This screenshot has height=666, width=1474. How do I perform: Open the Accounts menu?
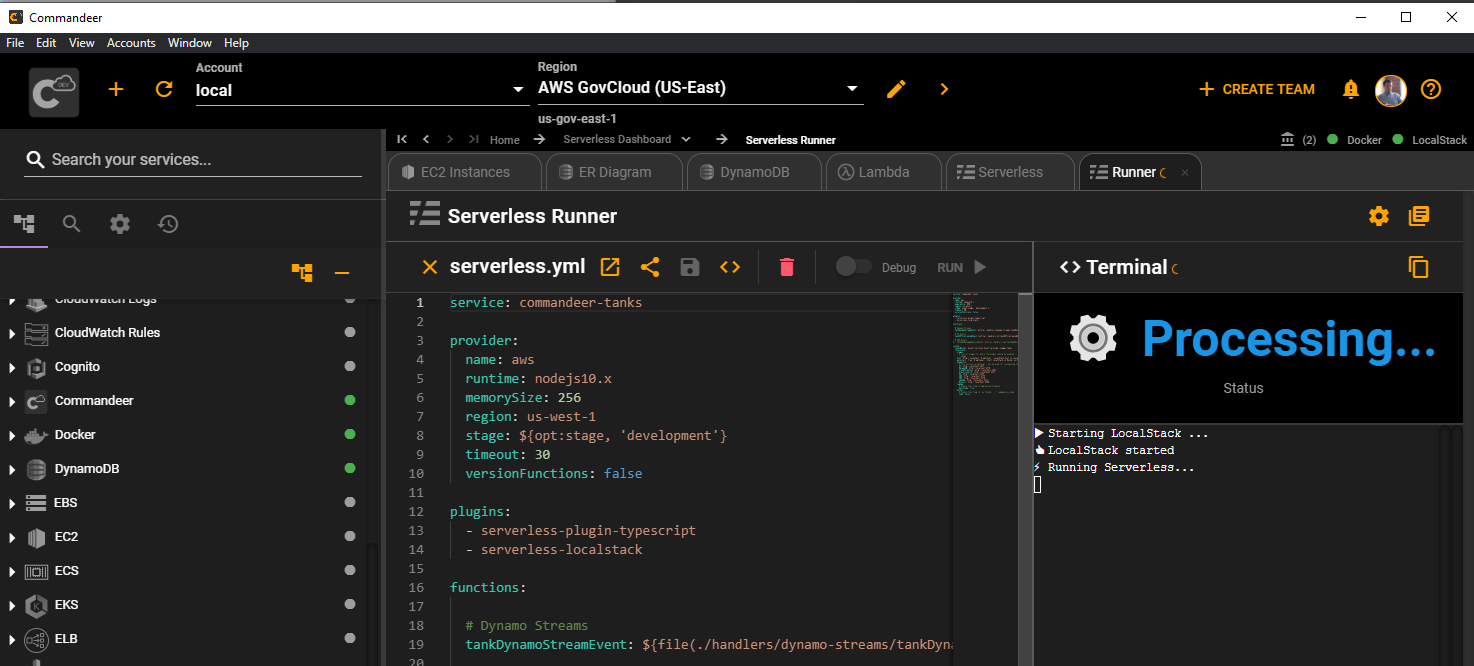131,43
